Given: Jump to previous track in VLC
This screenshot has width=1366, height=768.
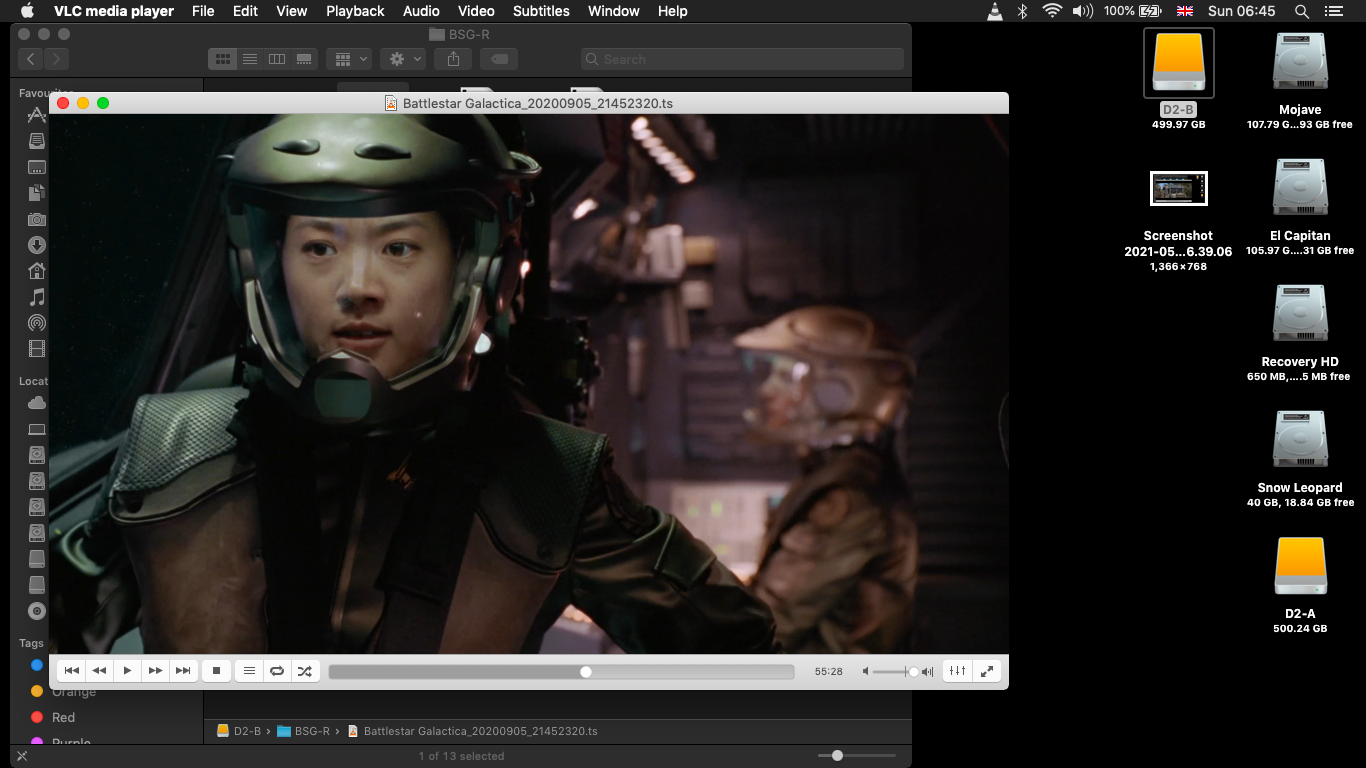Looking at the screenshot, I should (x=71, y=671).
